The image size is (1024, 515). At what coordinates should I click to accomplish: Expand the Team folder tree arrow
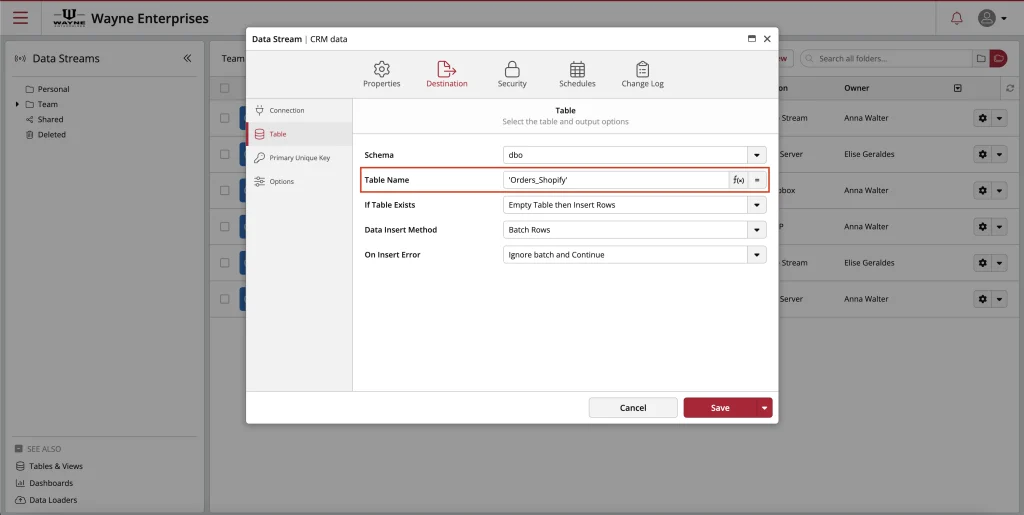pos(18,104)
